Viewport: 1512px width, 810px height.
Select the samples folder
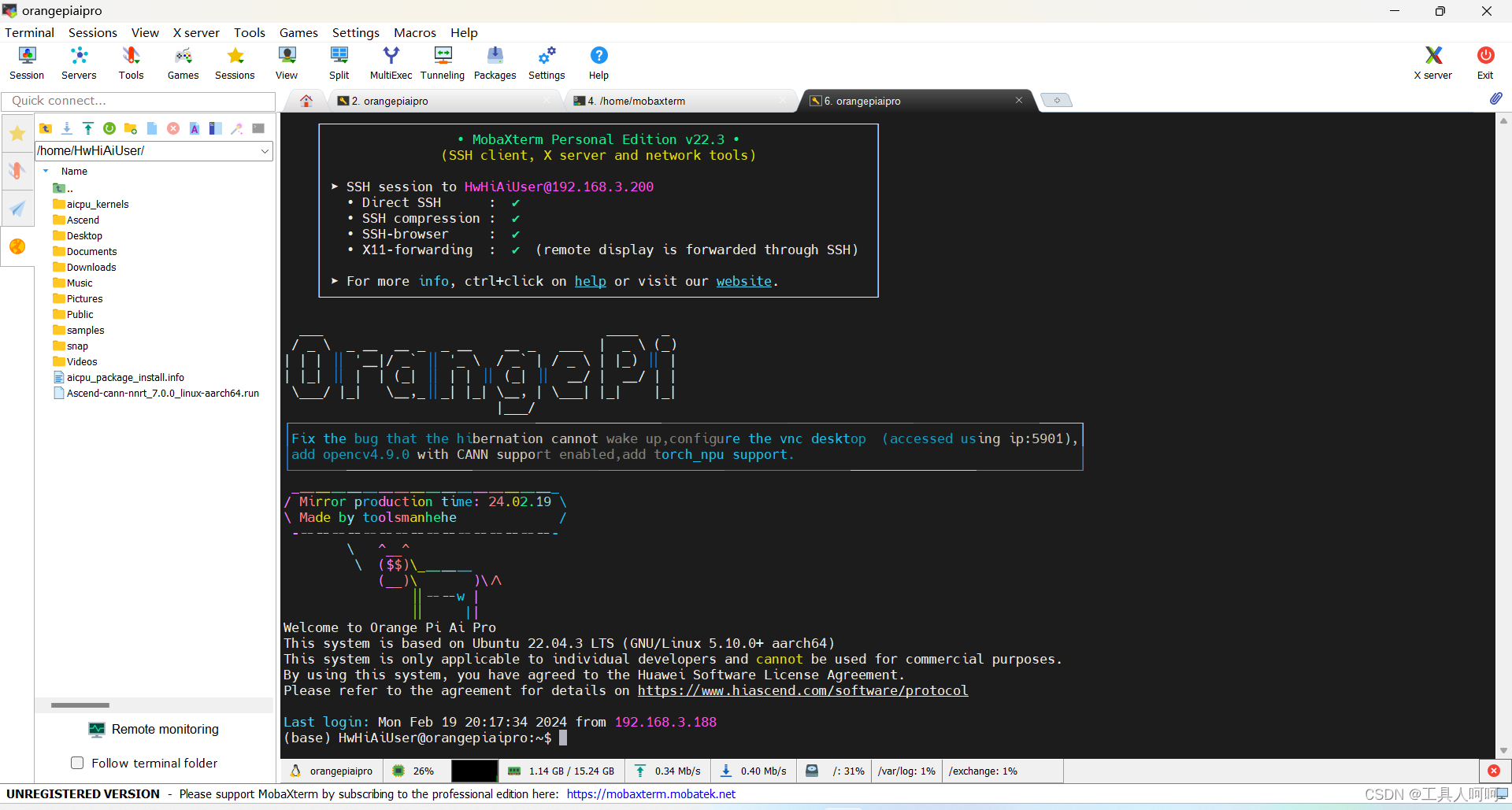click(x=79, y=330)
